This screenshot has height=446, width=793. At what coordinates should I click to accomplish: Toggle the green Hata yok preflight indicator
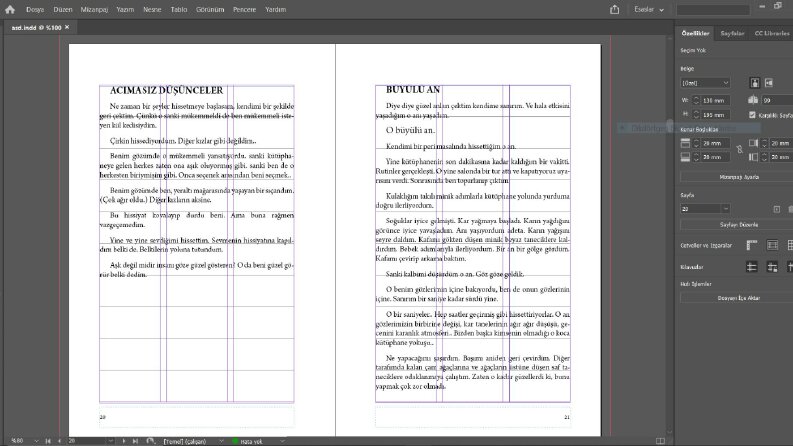click(236, 441)
